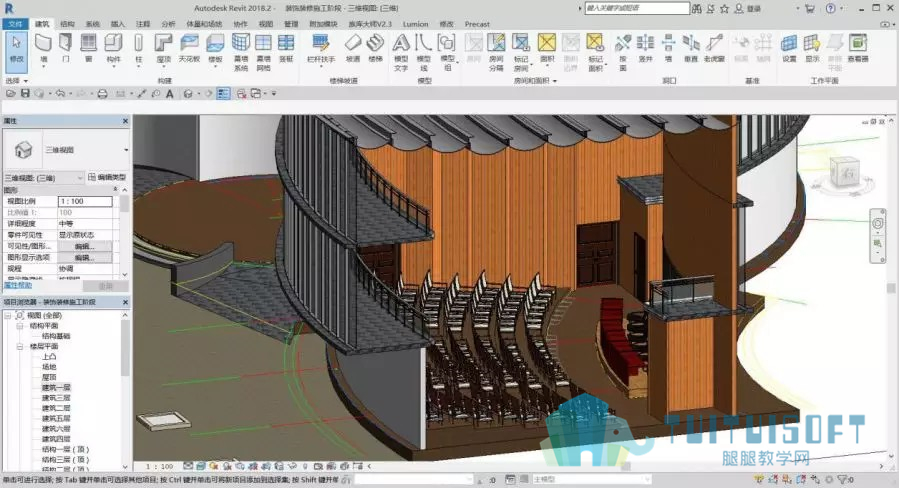Select the Door (门) tool
Viewport: 899px width, 488px height.
(x=66, y=48)
